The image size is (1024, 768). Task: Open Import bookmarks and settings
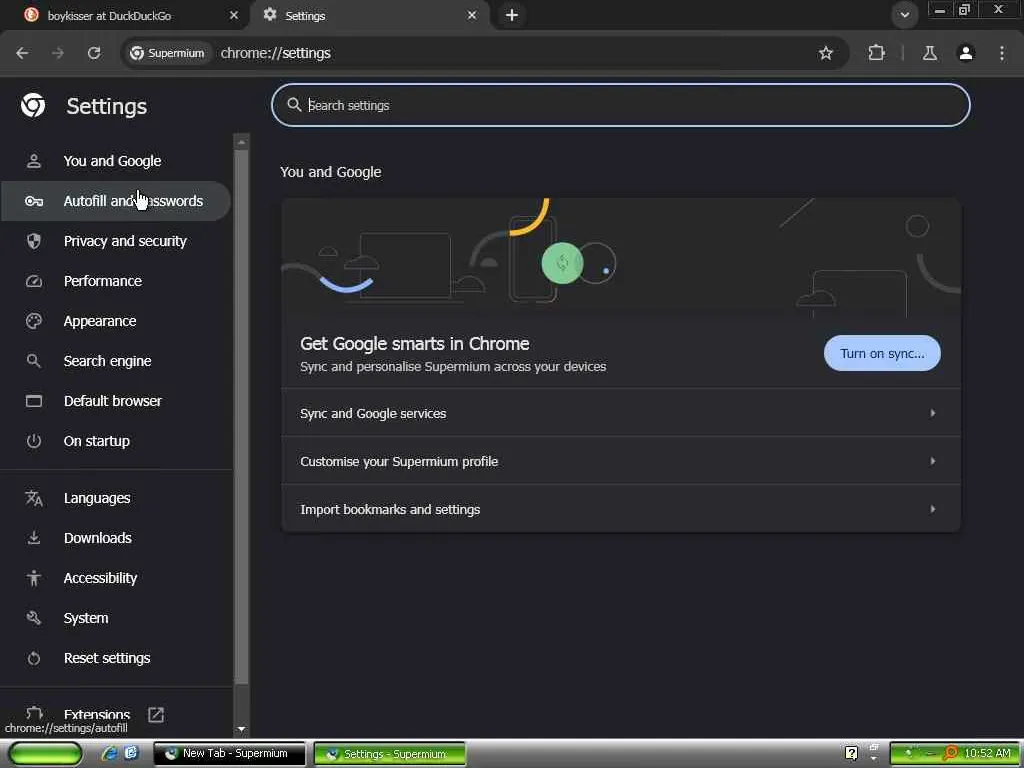[x=620, y=509]
